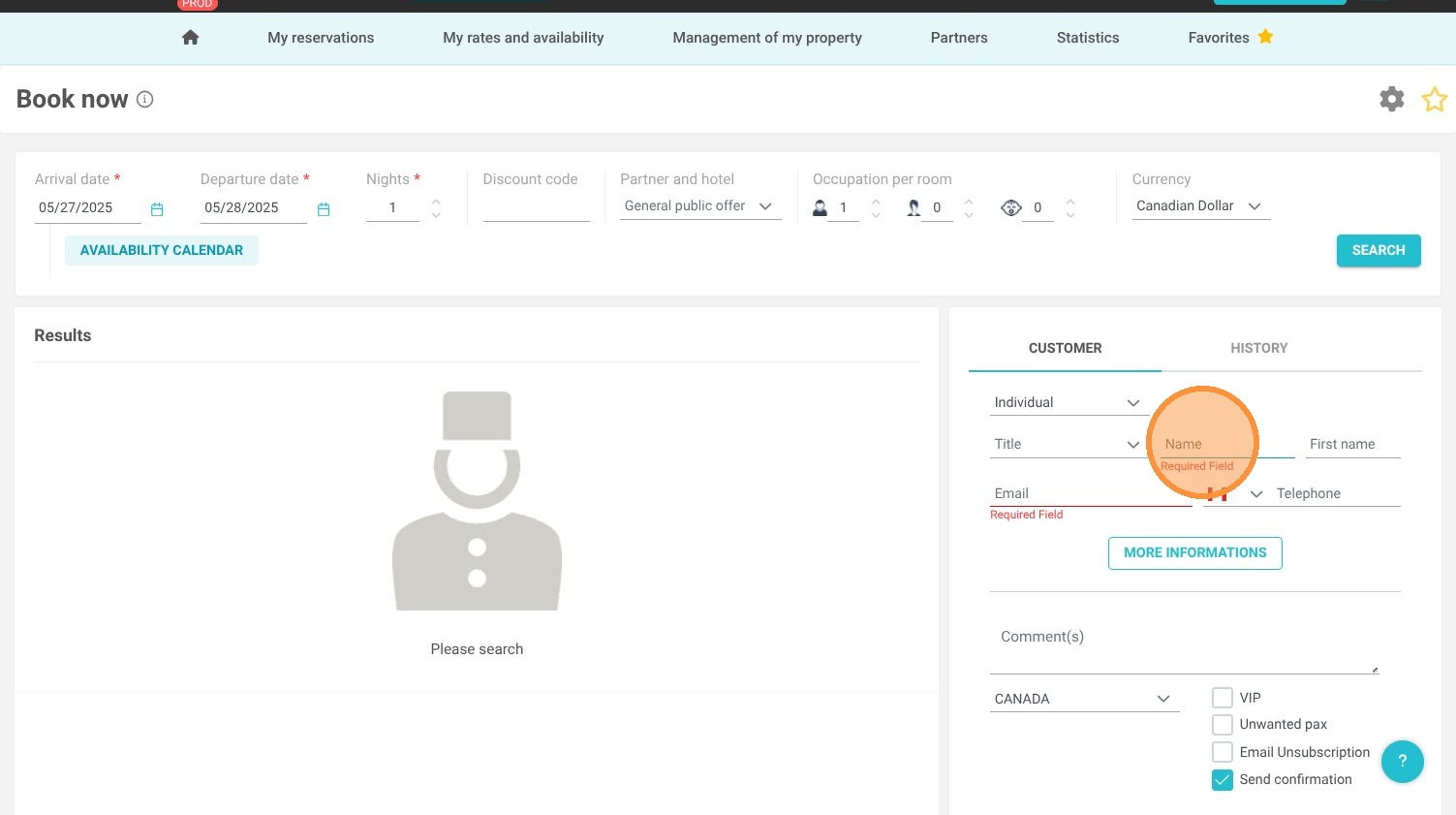The width and height of the screenshot is (1456, 815).
Task: Open the Statistics menu
Action: point(1088,38)
